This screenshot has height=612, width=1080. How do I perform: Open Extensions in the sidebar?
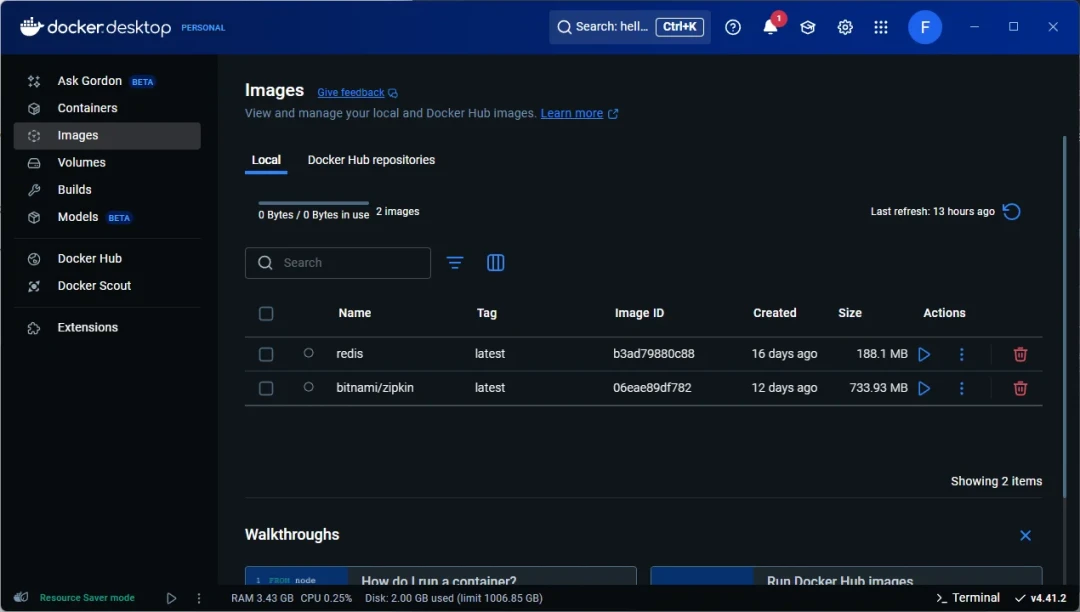(x=107, y=328)
